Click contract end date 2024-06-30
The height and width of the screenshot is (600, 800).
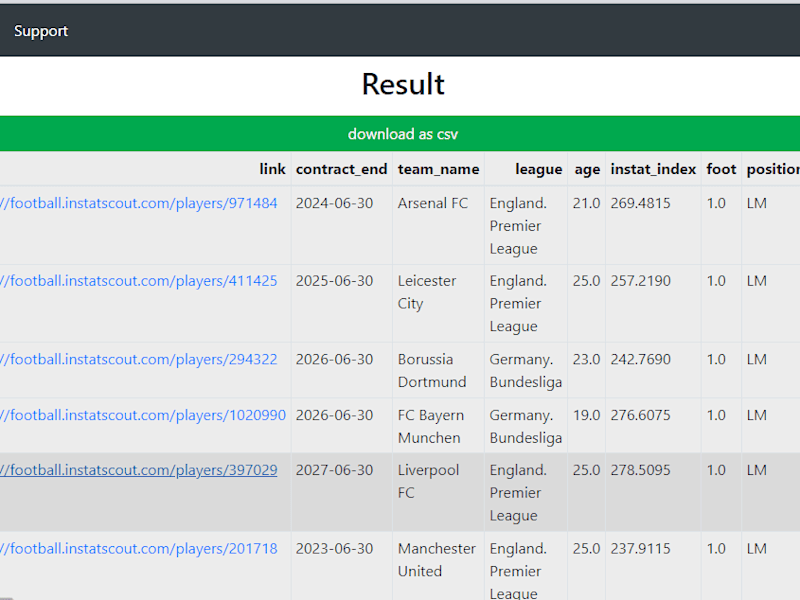click(334, 203)
